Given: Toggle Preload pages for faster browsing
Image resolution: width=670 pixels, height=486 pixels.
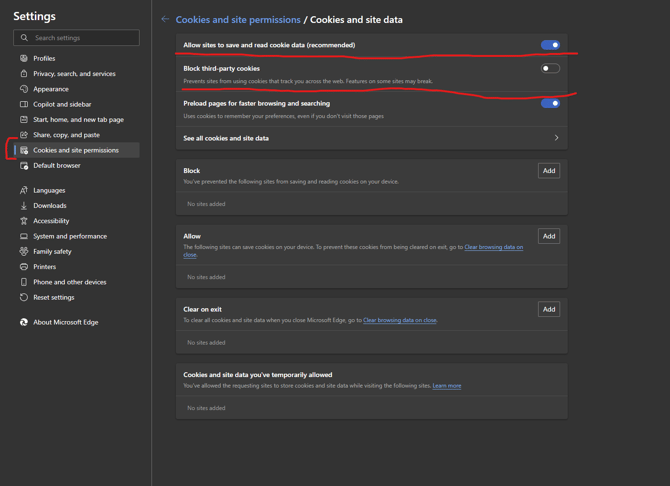Looking at the screenshot, I should [x=550, y=103].
